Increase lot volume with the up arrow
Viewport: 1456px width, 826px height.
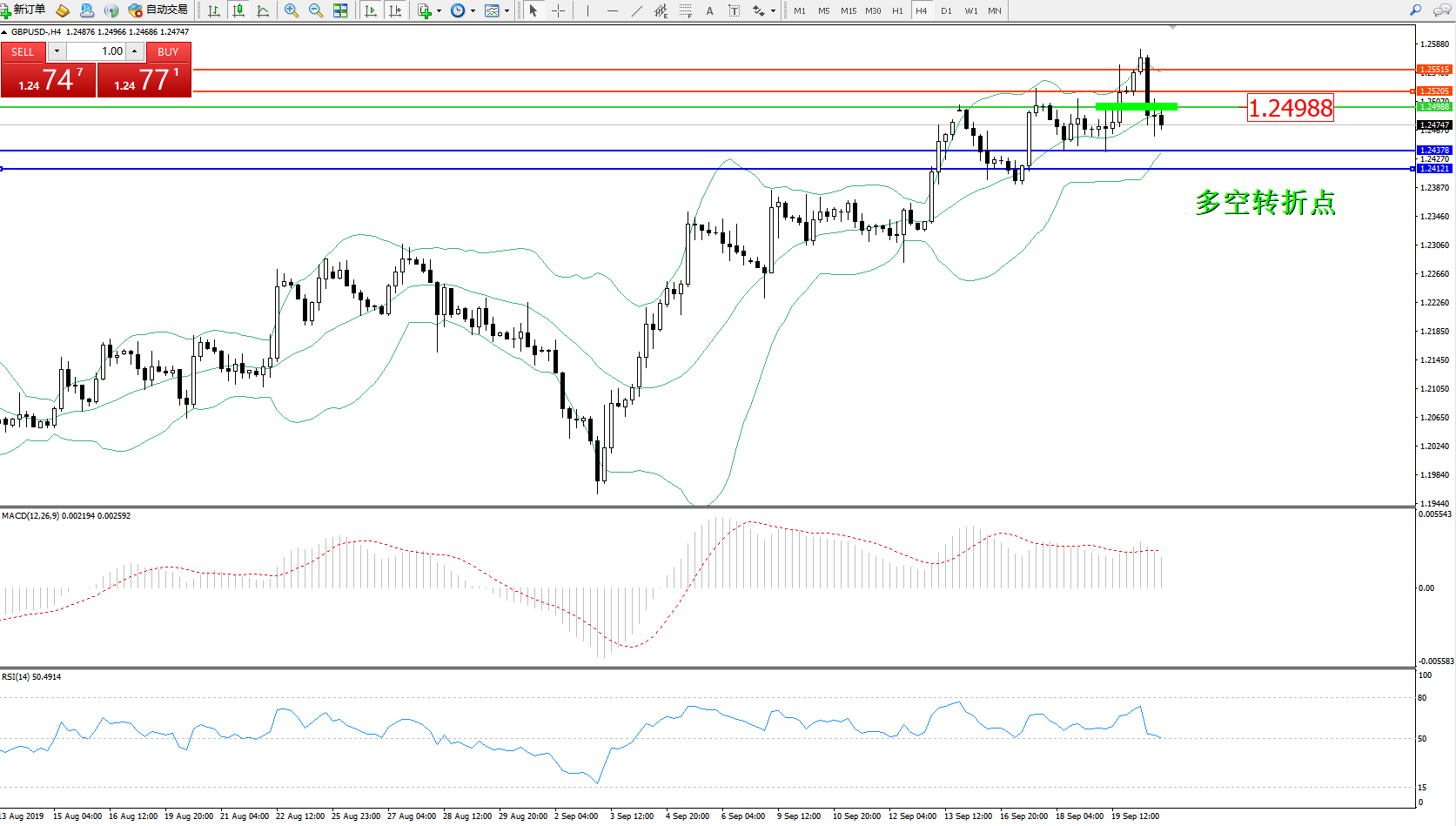[134, 51]
